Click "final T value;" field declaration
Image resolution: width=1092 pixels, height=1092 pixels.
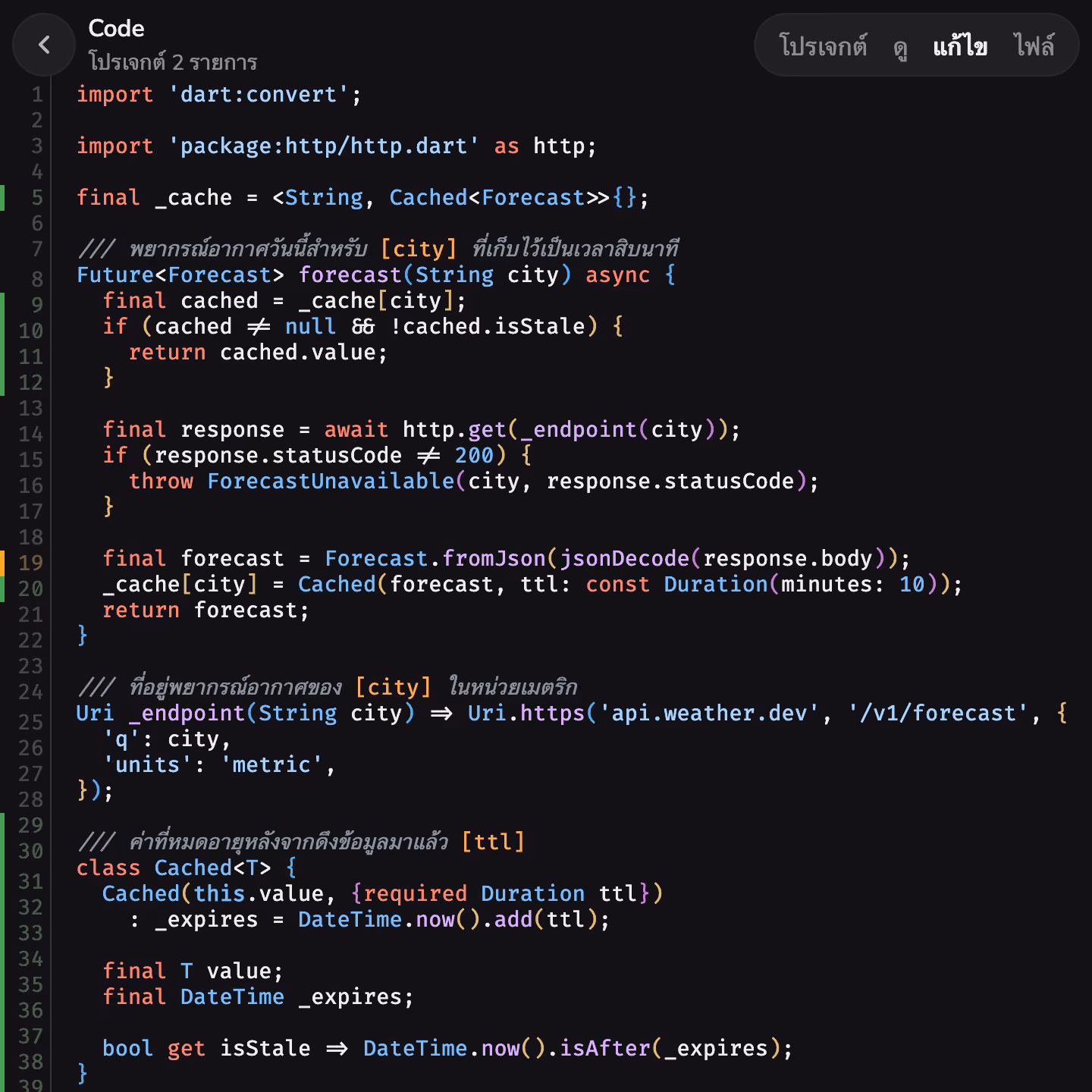coord(193,971)
